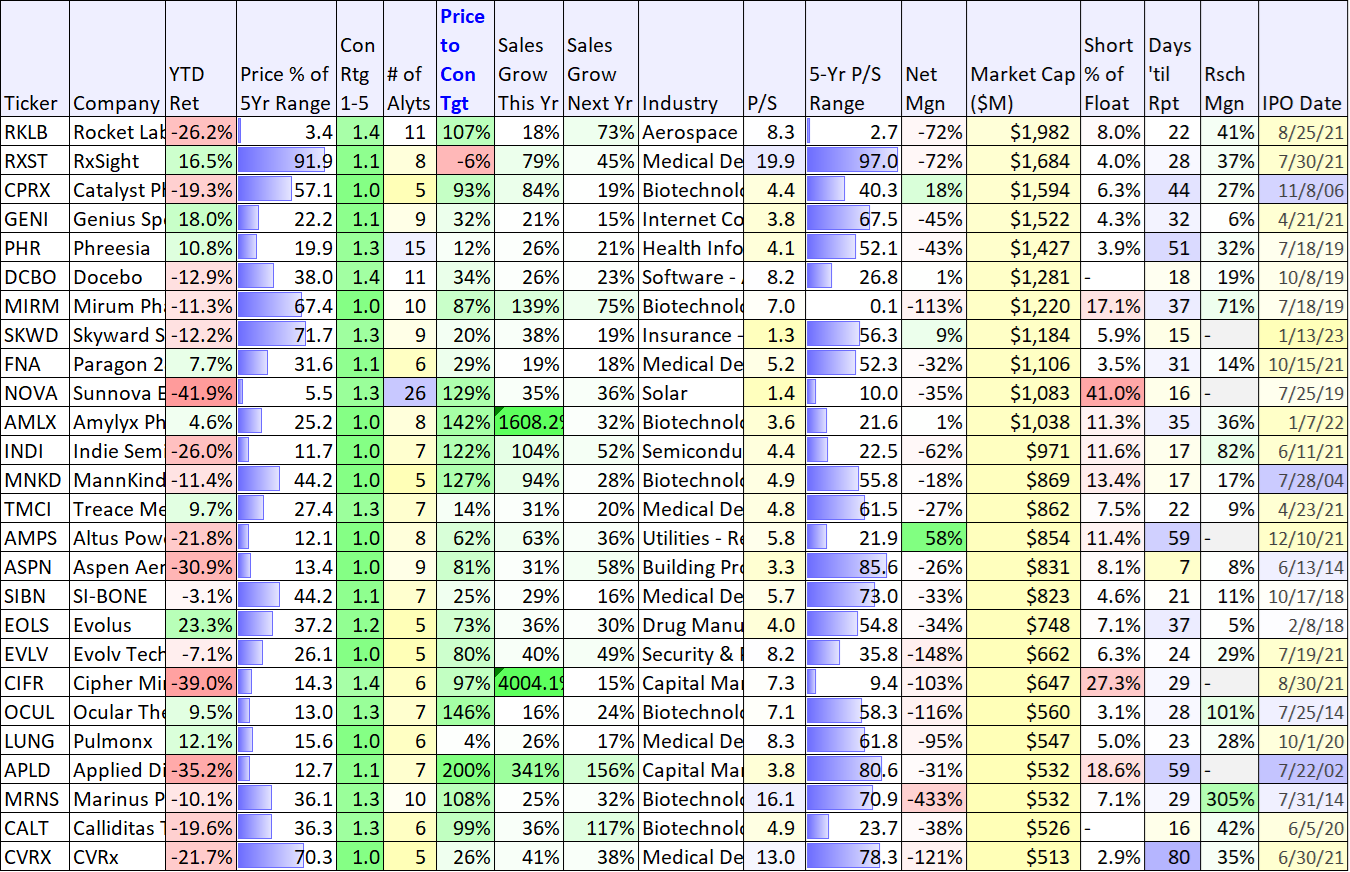Click the Phreesia company cell
The height and width of the screenshot is (872, 1350).
coord(117,248)
